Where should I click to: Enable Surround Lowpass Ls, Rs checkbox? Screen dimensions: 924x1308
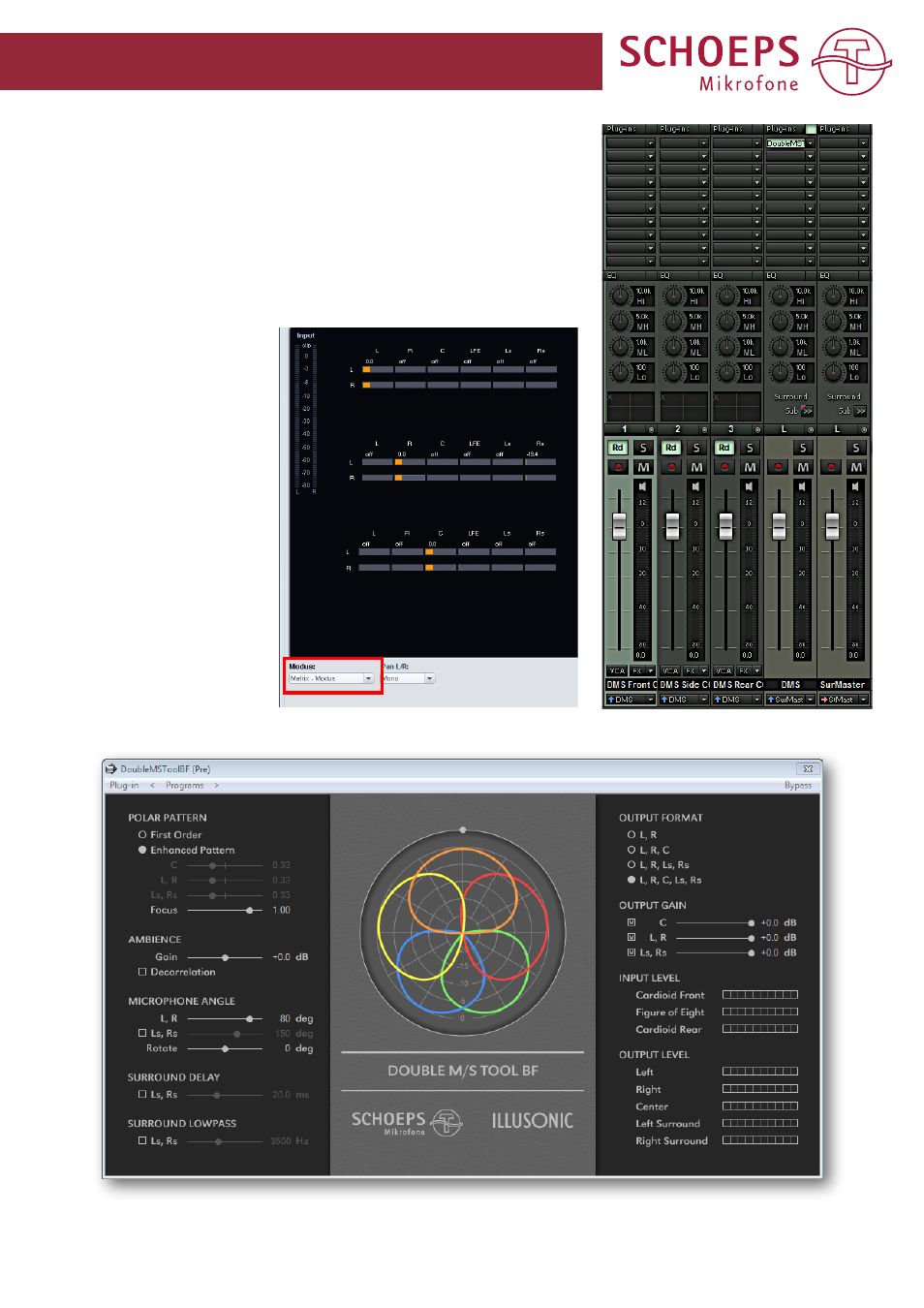[x=142, y=1141]
